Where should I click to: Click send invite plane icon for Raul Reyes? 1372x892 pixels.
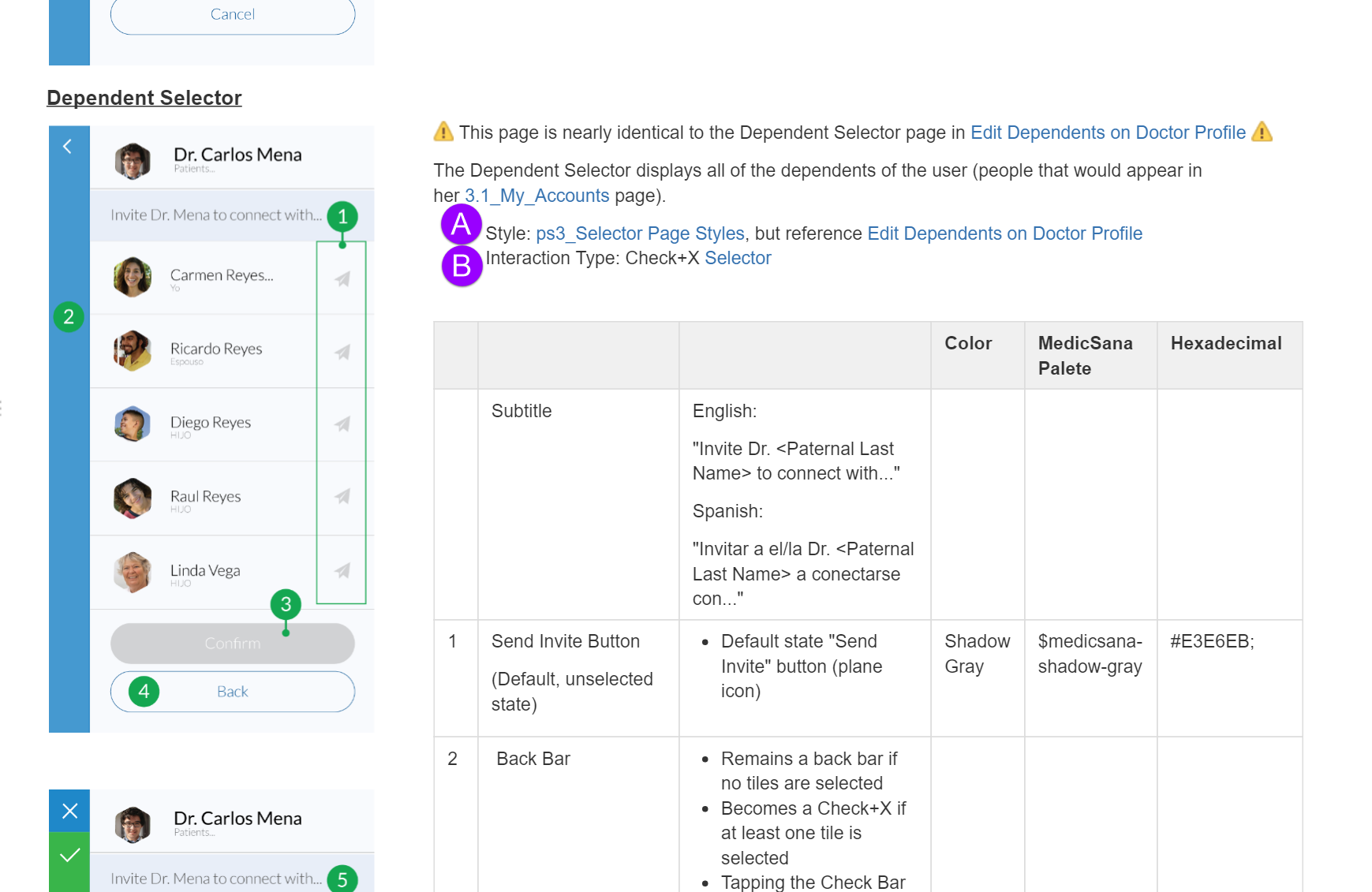(342, 497)
